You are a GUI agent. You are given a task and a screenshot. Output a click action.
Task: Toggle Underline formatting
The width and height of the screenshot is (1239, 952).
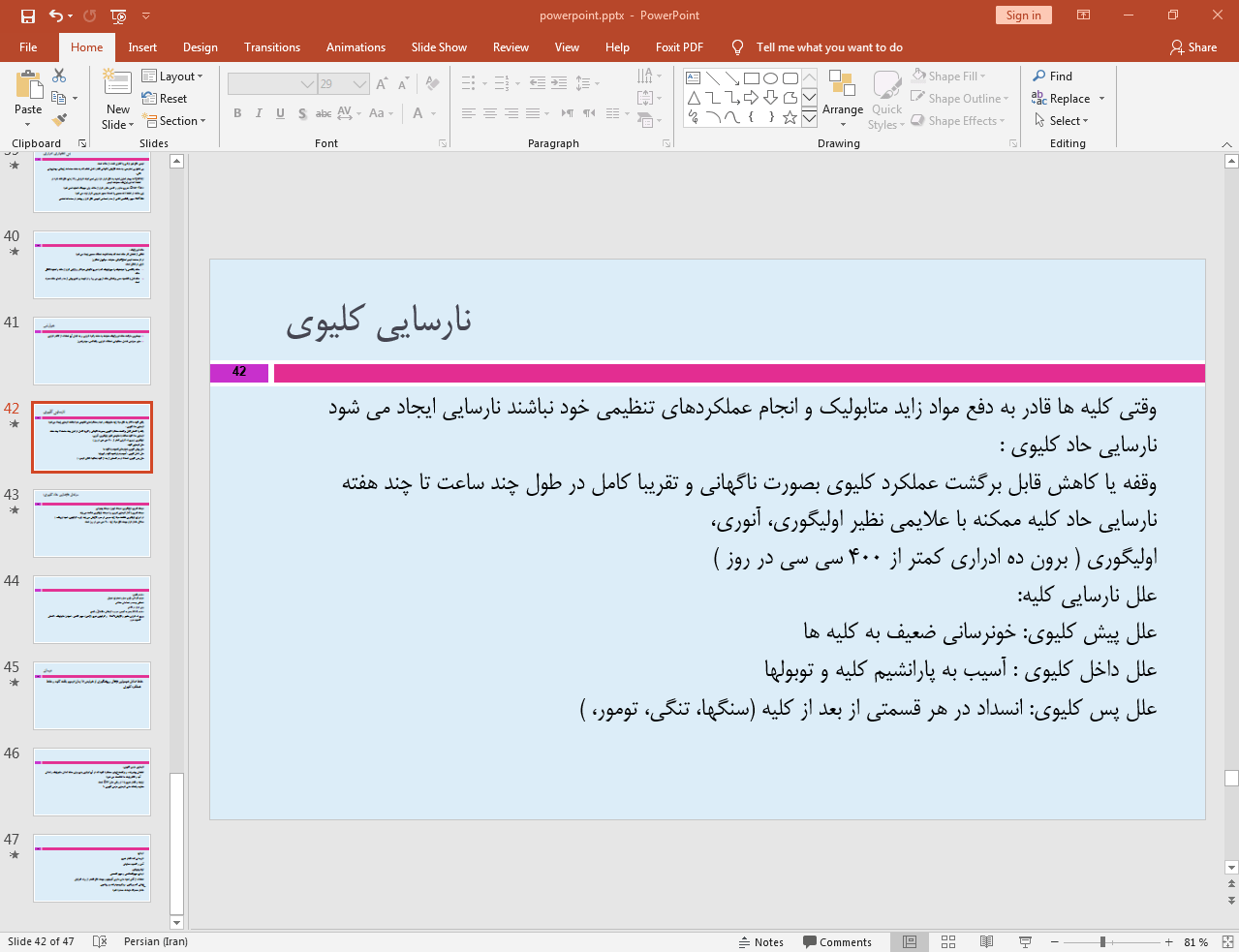click(280, 113)
